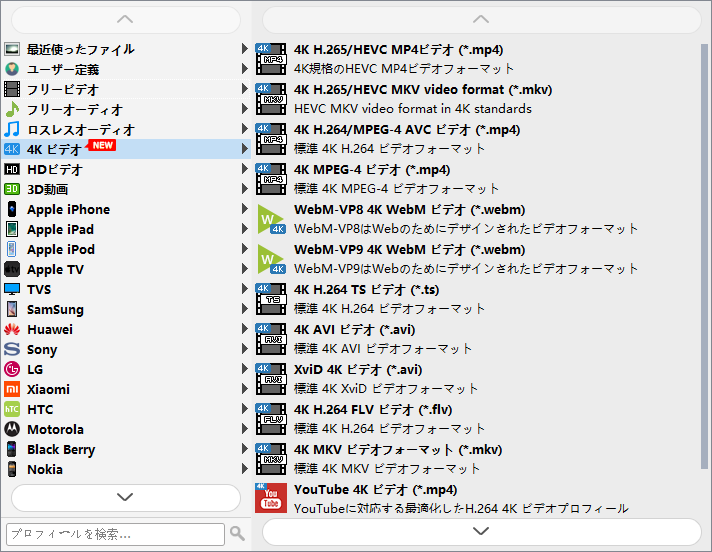
Task: Expand the Black Berry submenu arrow
Action: point(244,448)
